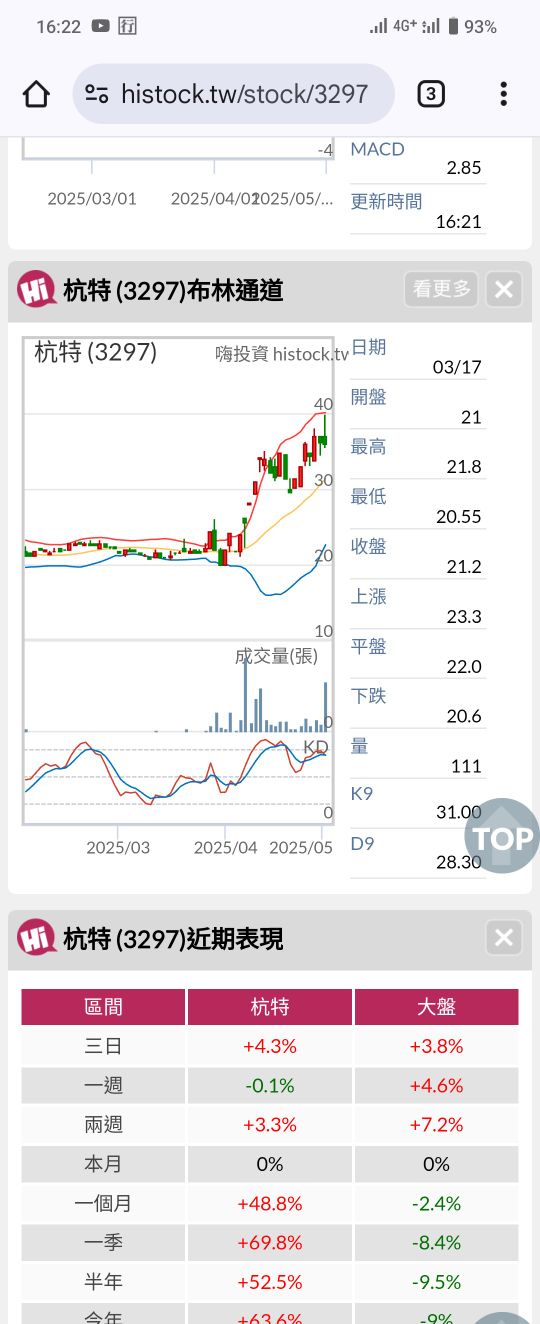Tap the 看更多 button in 布林通道 header
540x1324 pixels.
click(441, 289)
